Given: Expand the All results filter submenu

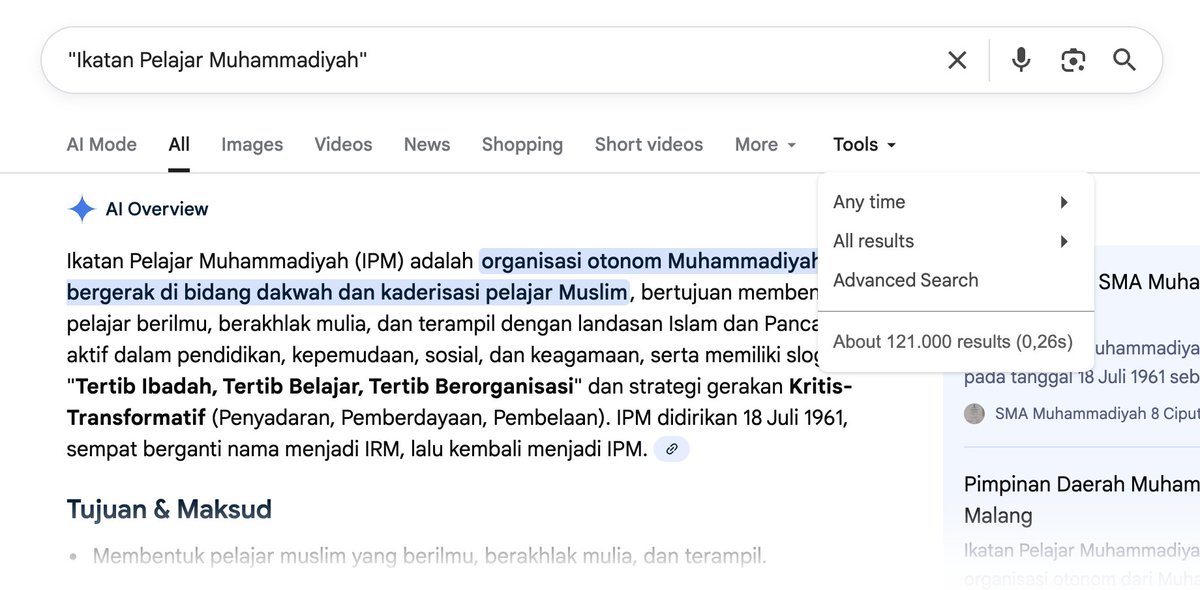Looking at the screenshot, I should click(x=956, y=241).
